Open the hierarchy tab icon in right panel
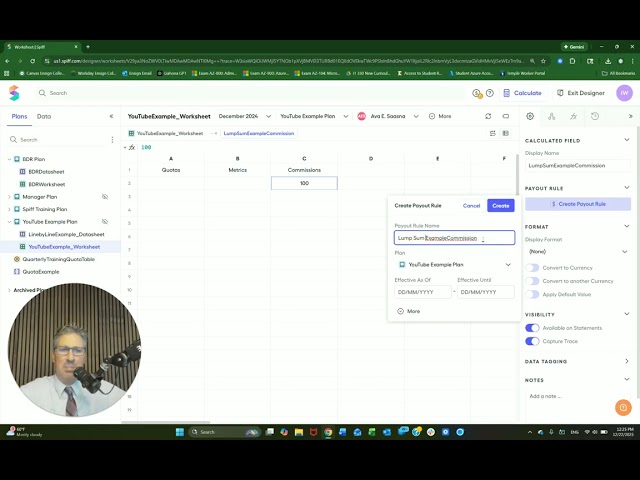The width and height of the screenshot is (640, 480). coord(551,116)
